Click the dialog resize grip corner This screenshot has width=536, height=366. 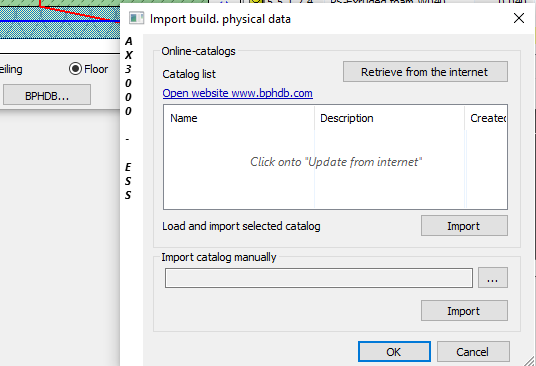(x=530, y=361)
